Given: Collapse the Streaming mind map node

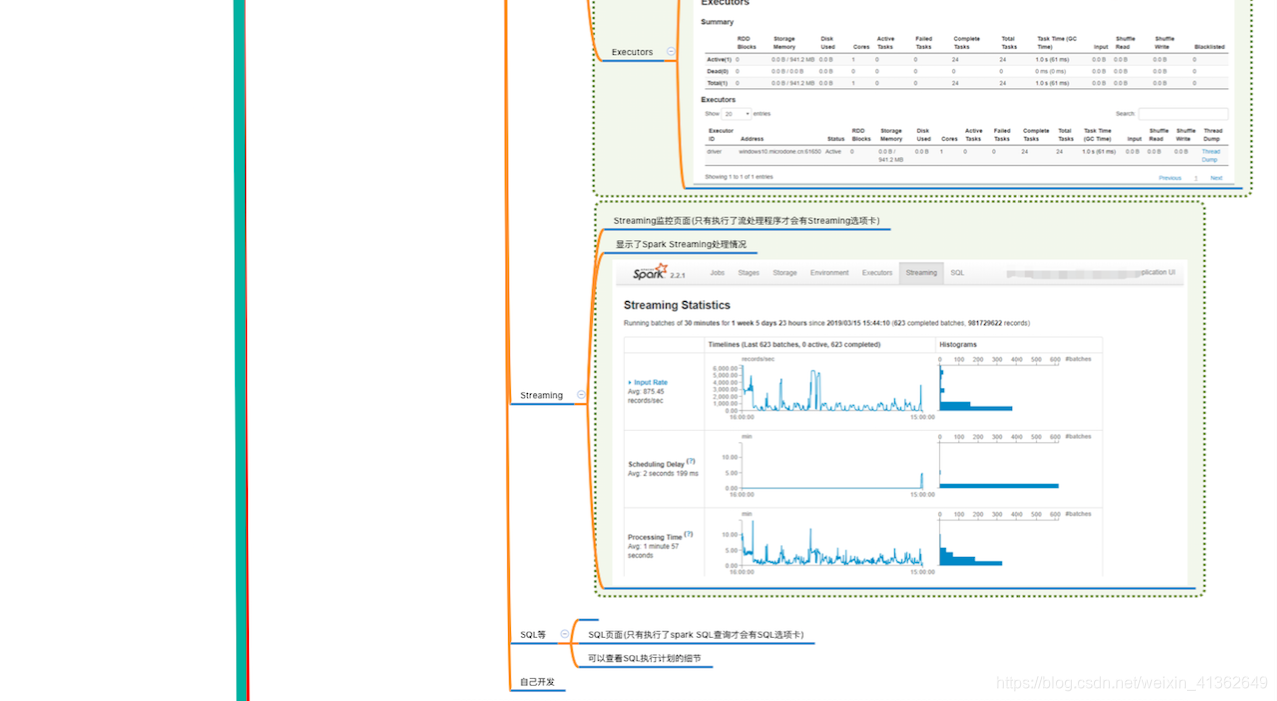Looking at the screenshot, I should [581, 395].
